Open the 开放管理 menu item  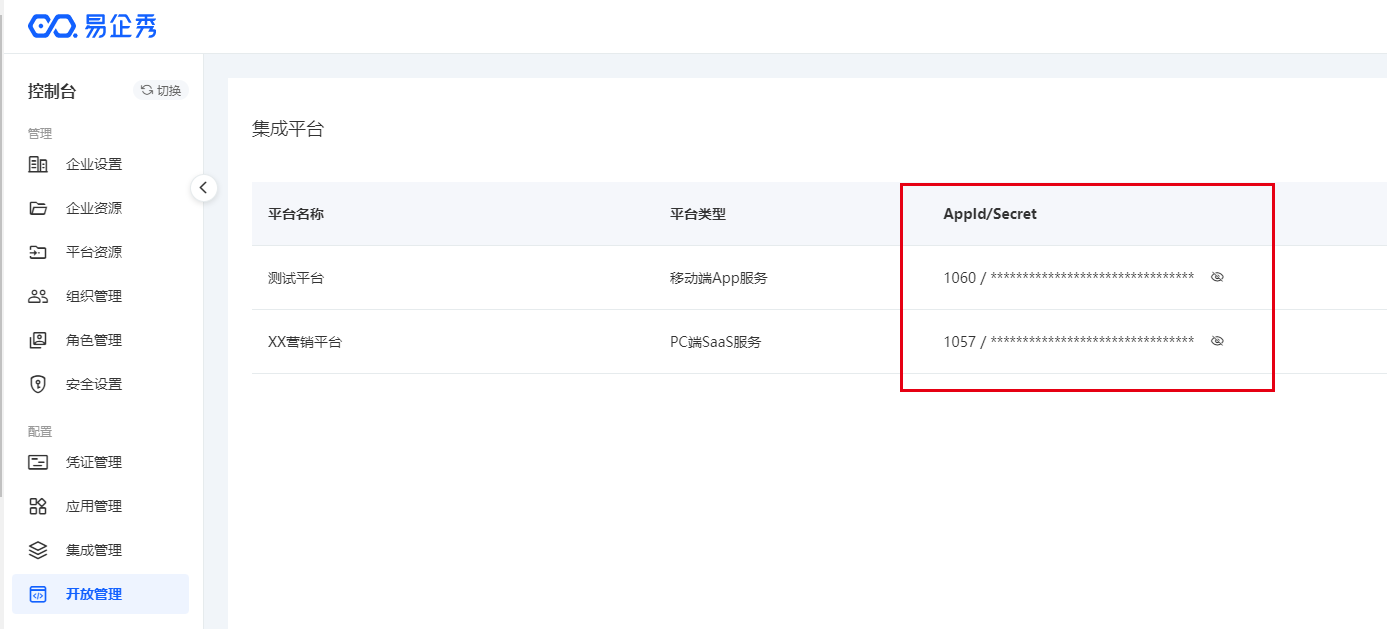pyautogui.click(x=94, y=594)
